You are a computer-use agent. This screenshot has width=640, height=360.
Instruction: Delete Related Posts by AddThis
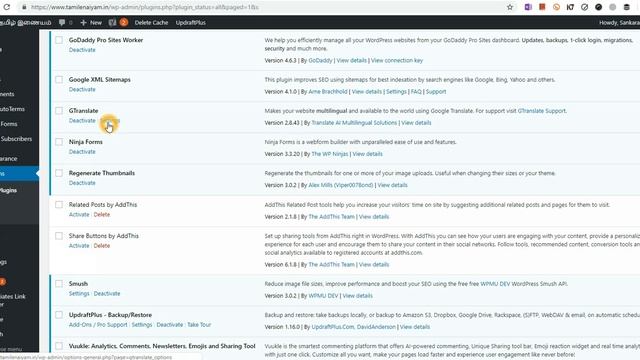click(x=102, y=214)
